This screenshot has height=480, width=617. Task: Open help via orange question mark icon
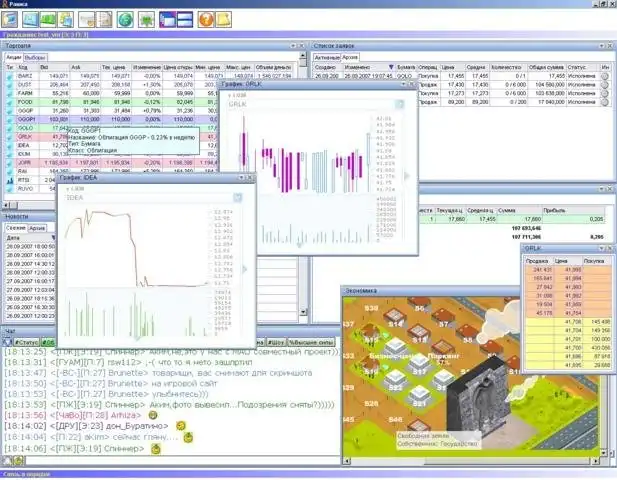coord(206,19)
